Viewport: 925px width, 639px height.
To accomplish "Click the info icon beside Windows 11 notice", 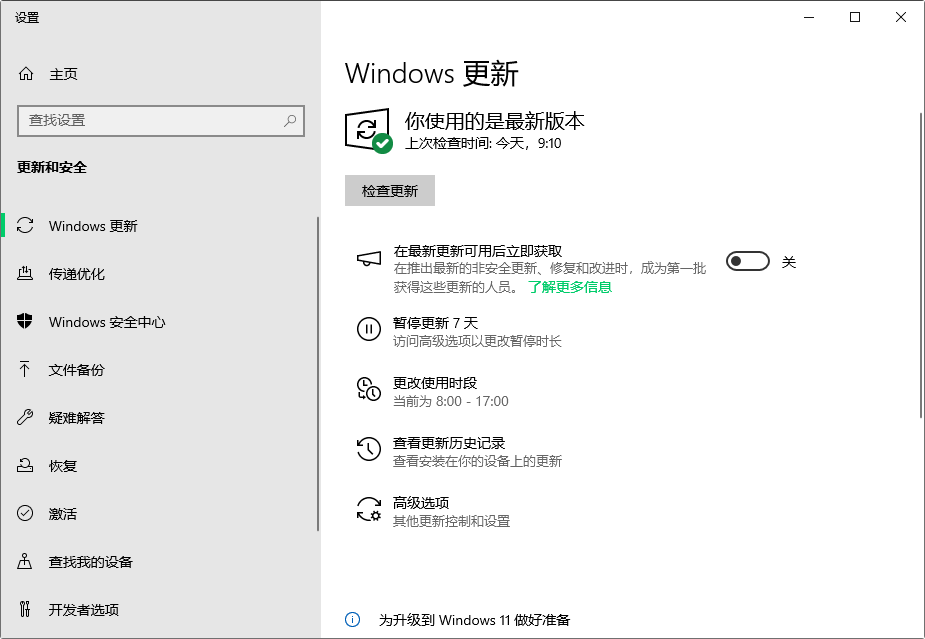I will pos(352,620).
